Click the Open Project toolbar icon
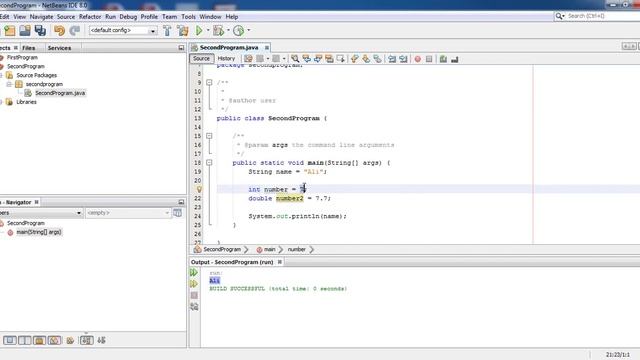This screenshot has height=360, width=640. (25, 31)
